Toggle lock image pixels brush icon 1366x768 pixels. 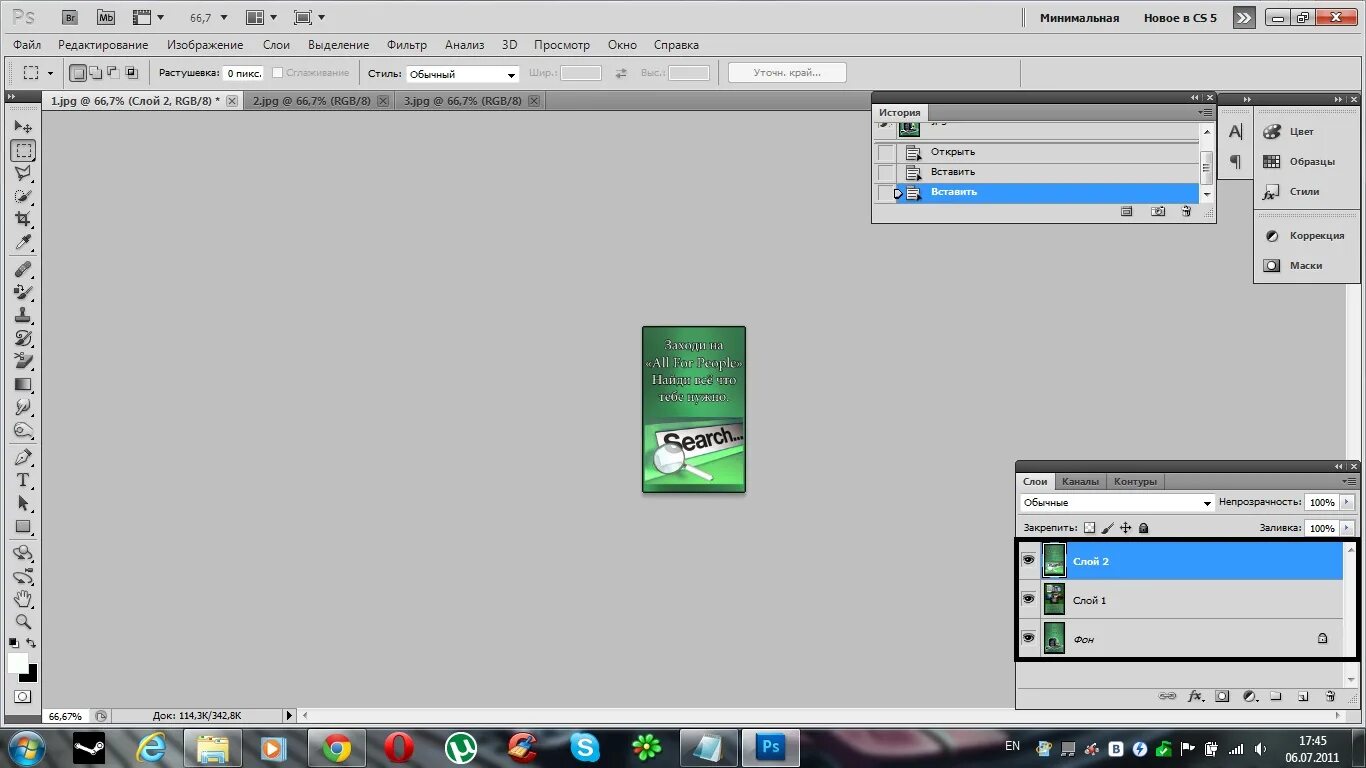pos(1108,528)
